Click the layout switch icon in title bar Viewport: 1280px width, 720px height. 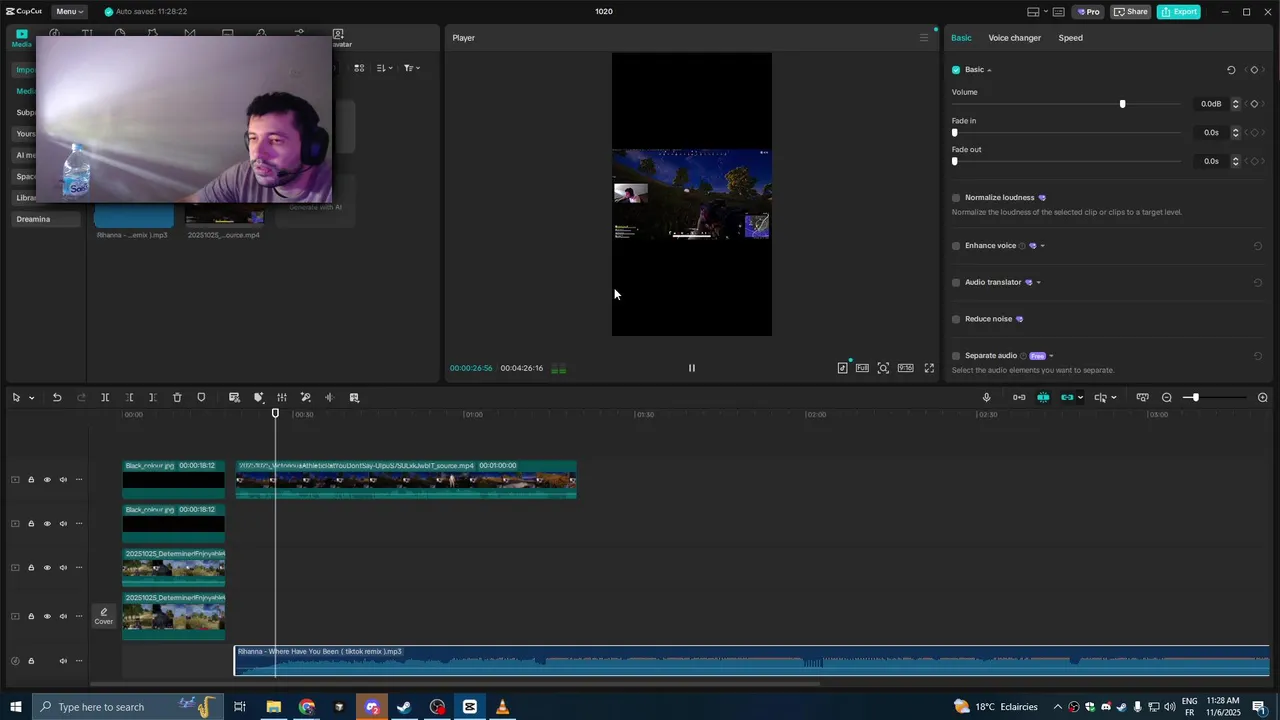[x=1033, y=12]
